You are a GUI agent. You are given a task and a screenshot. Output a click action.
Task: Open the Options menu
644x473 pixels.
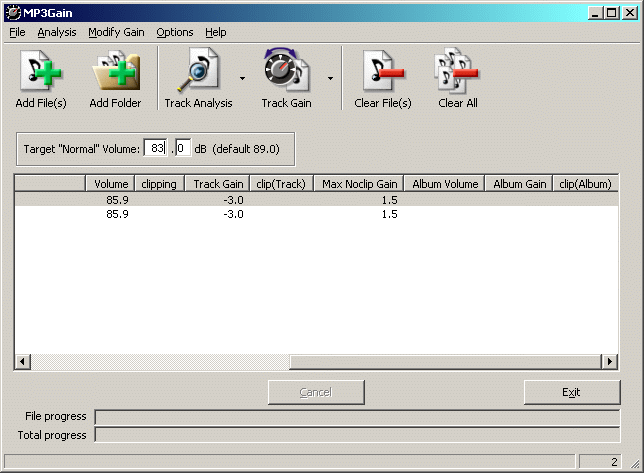[x=175, y=32]
